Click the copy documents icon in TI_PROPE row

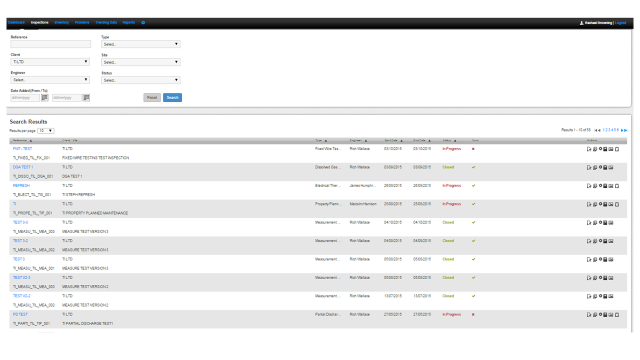[x=595, y=204]
